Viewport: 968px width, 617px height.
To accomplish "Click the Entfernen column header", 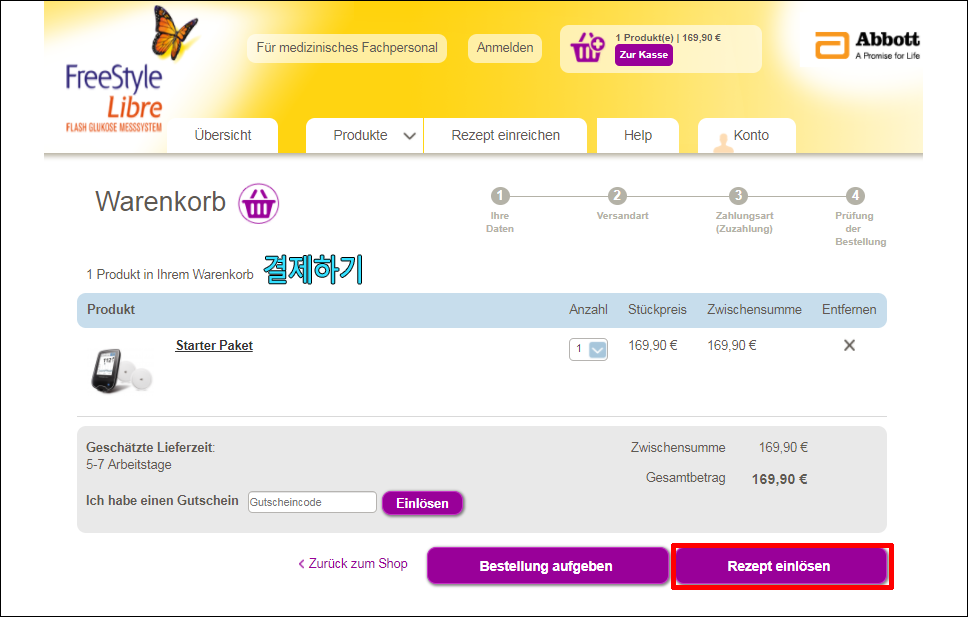I will pos(849,309).
